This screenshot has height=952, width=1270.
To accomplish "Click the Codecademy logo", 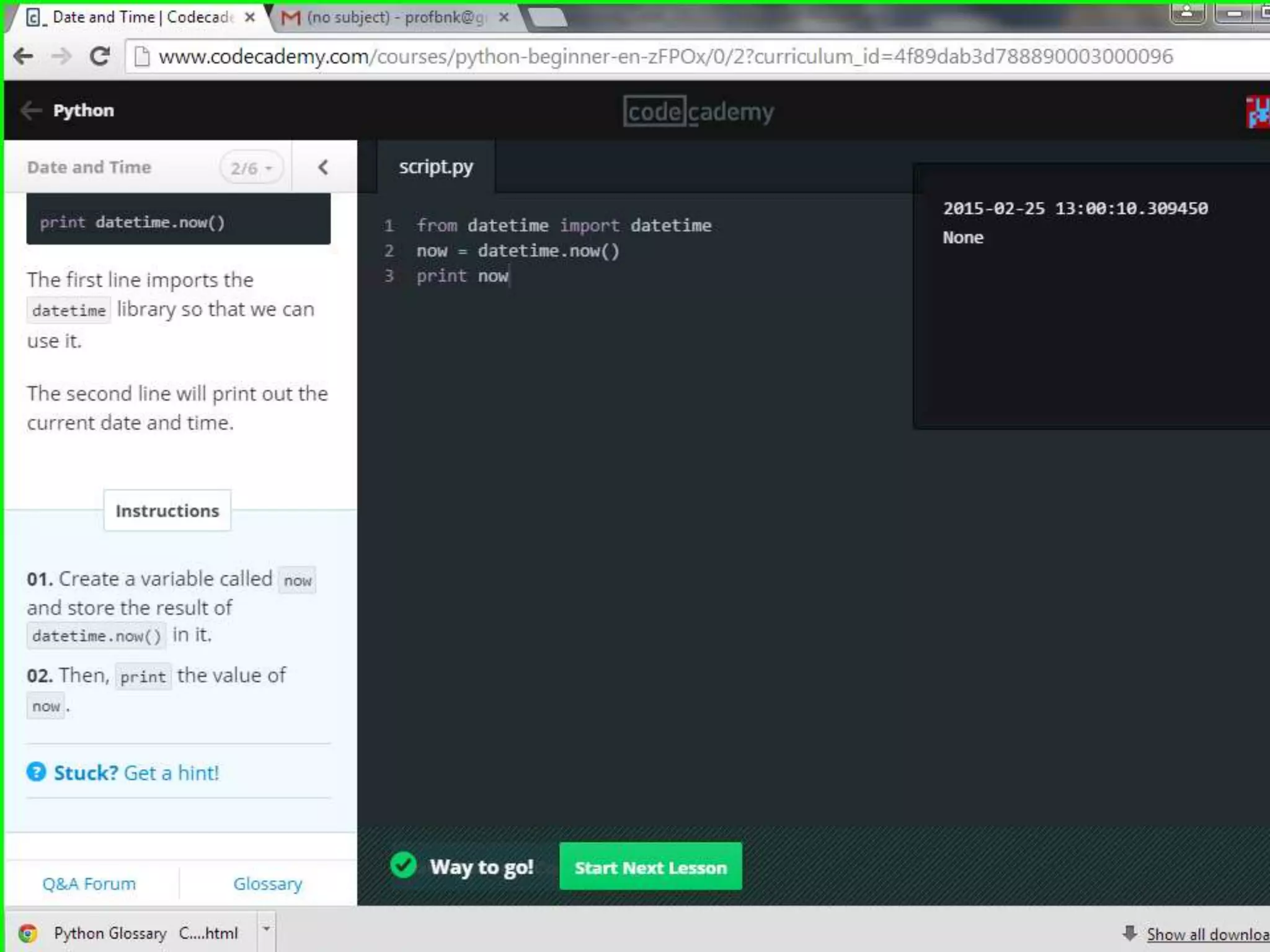I will tap(698, 112).
